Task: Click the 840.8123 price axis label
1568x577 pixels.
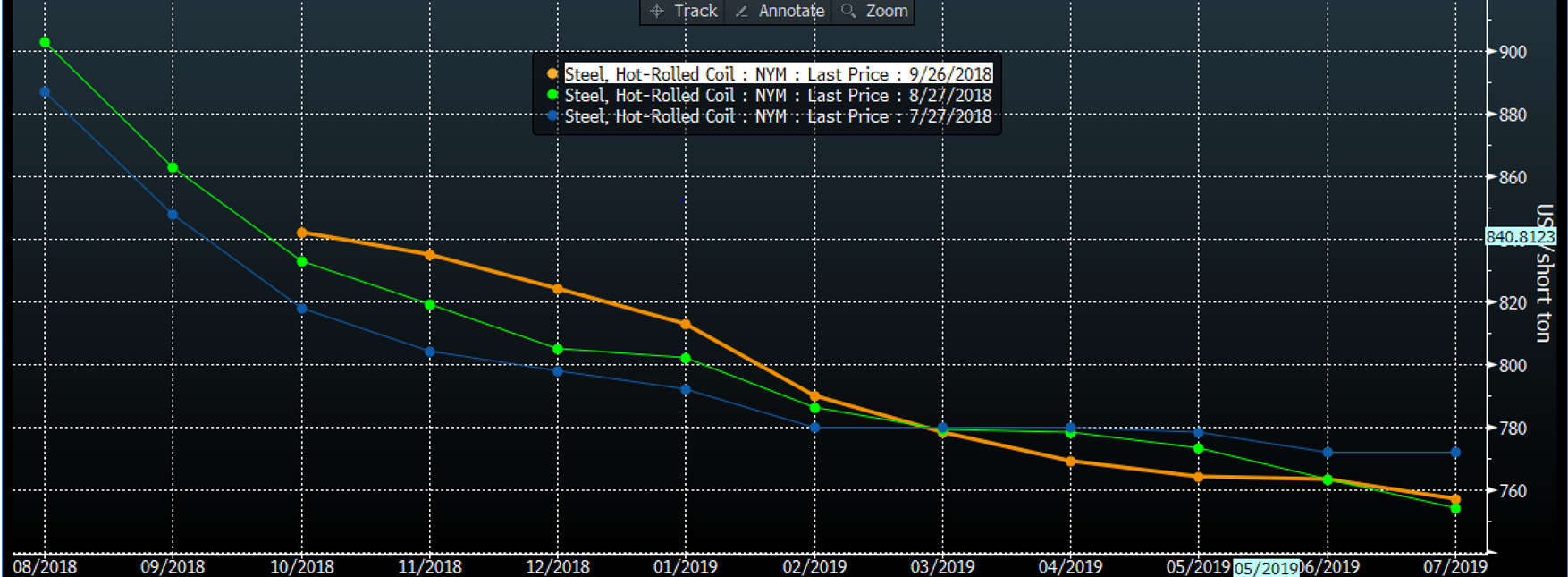Action: tap(1520, 237)
